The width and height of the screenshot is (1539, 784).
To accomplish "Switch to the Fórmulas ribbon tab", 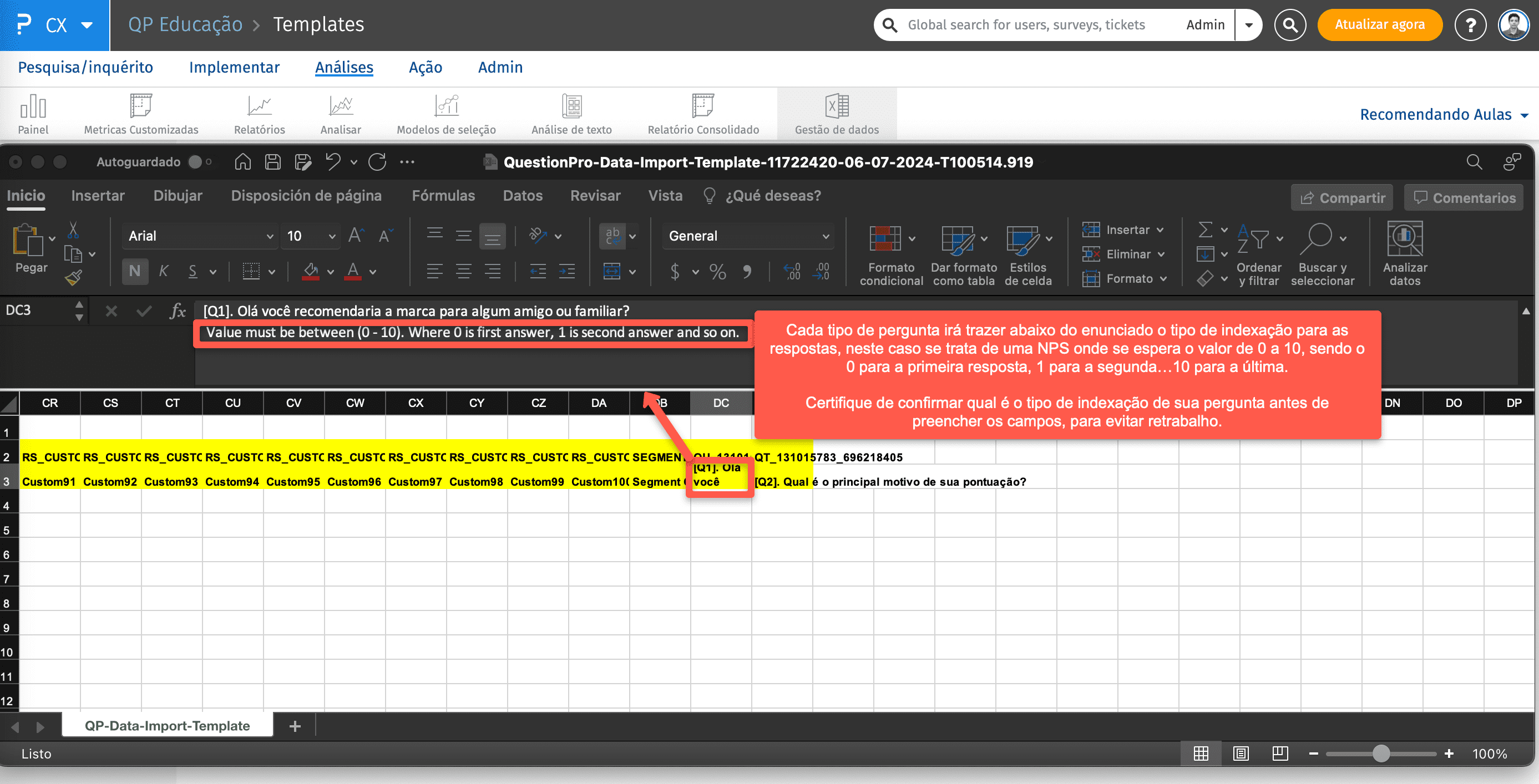I will tap(443, 196).
